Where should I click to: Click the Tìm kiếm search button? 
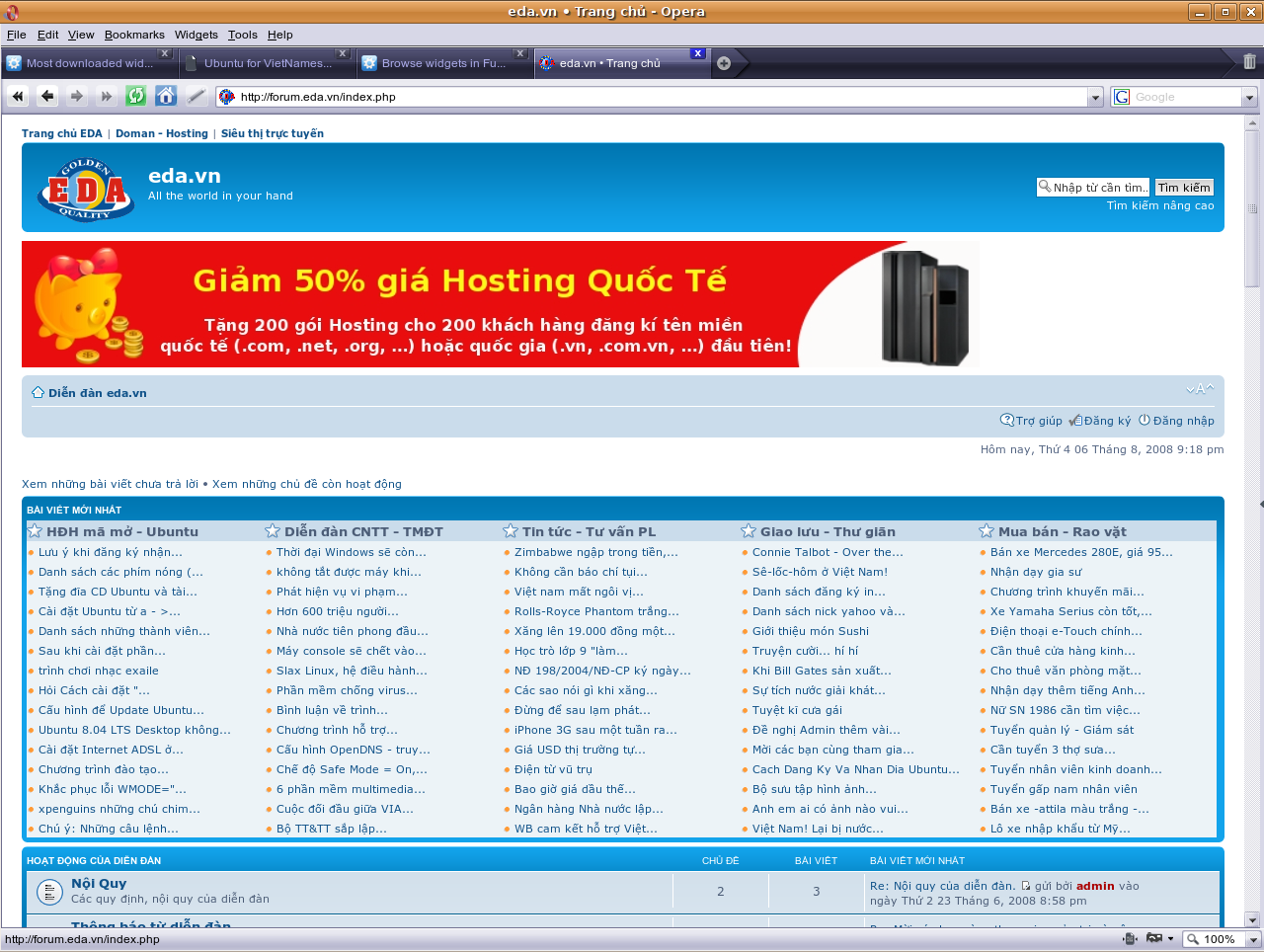(x=1184, y=188)
